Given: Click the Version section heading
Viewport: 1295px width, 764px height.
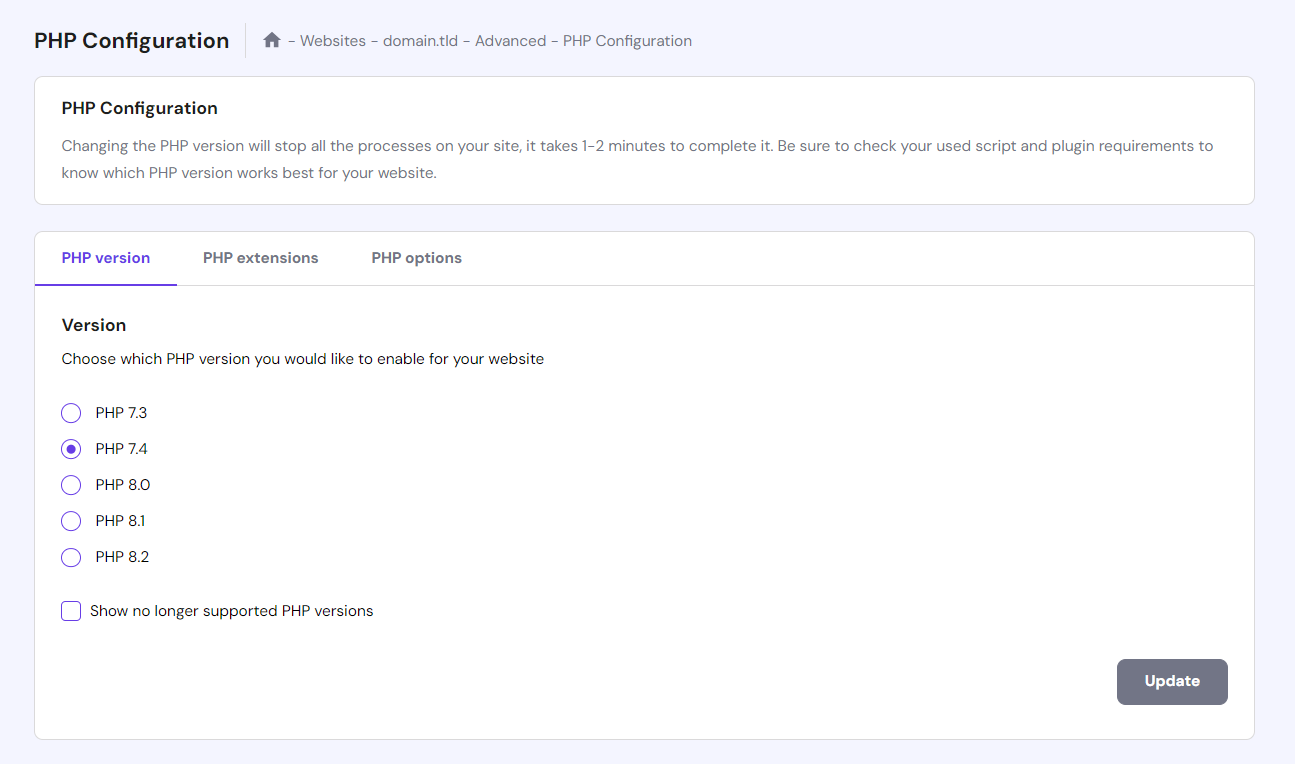Looking at the screenshot, I should (x=93, y=324).
